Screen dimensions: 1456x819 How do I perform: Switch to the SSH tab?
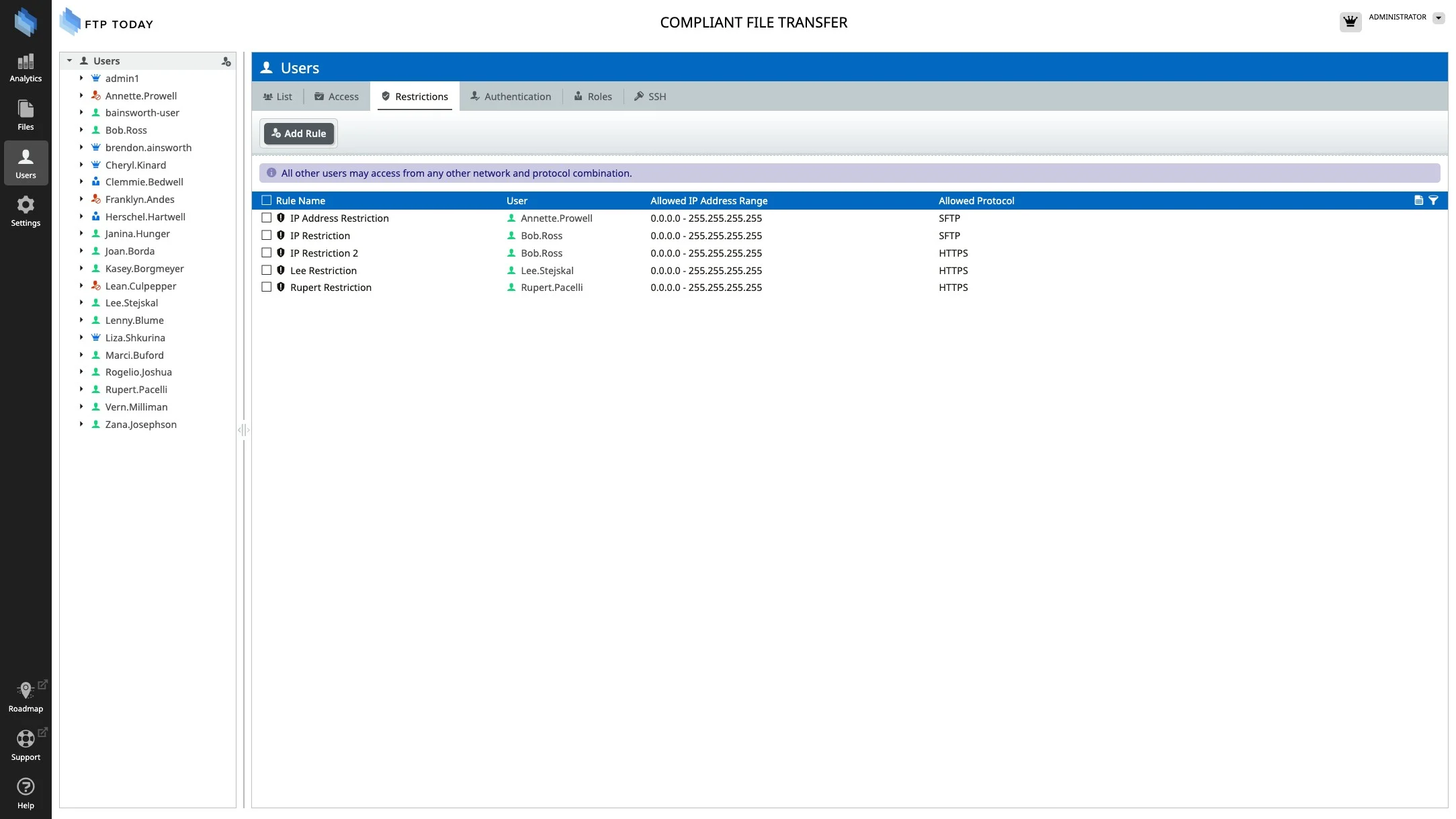click(650, 97)
